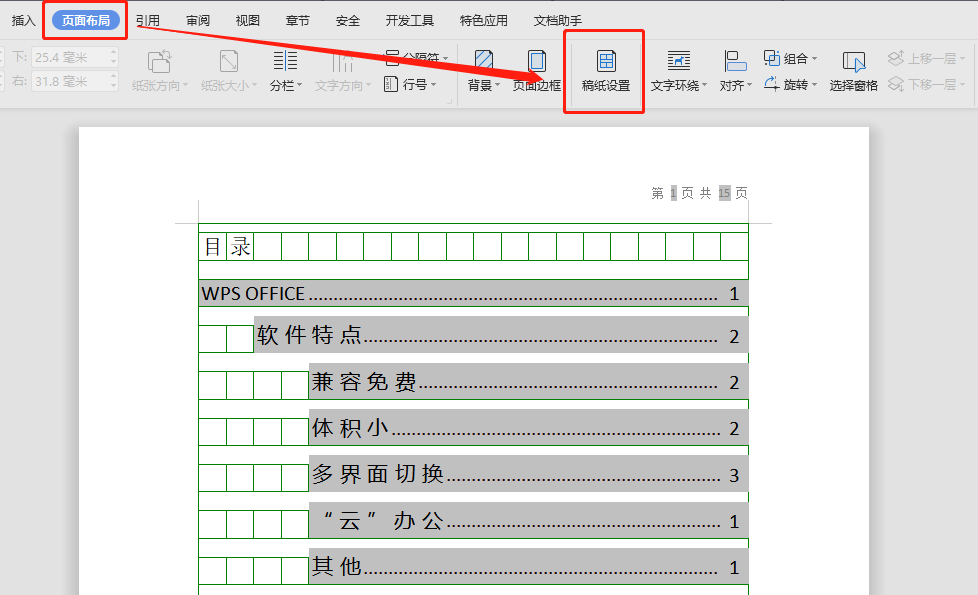Expand the 对齐 align dropdown

750,85
